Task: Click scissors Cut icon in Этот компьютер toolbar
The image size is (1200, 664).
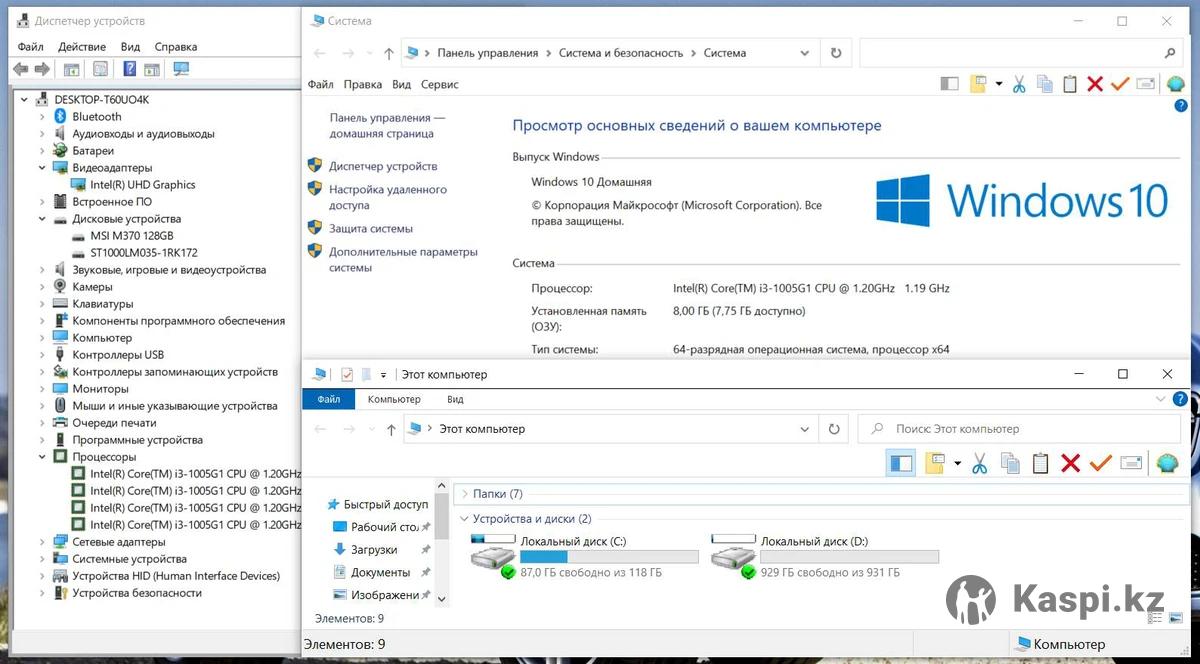Action: pos(979,463)
